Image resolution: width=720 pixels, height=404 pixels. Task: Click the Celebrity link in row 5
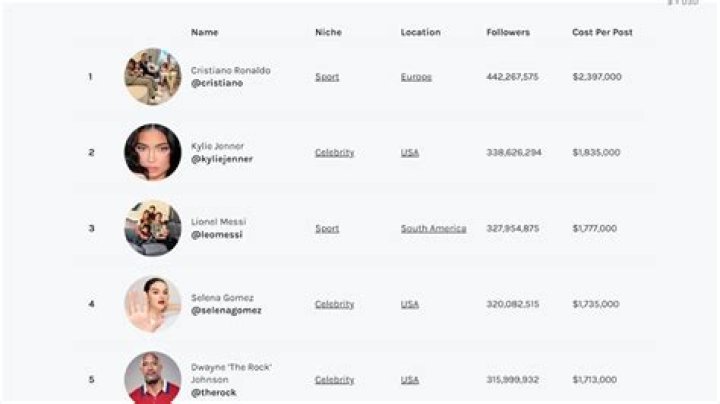tap(334, 380)
